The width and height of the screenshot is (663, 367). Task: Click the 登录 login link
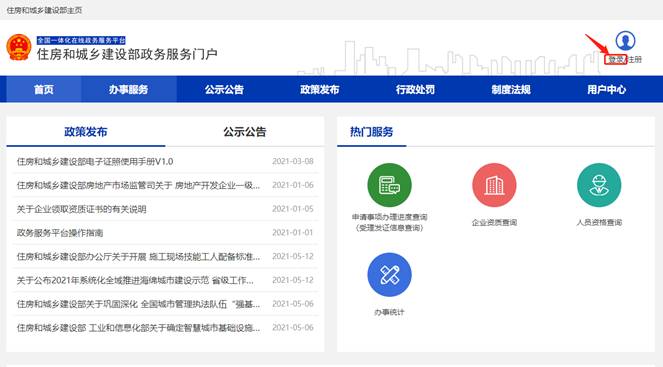(x=616, y=60)
